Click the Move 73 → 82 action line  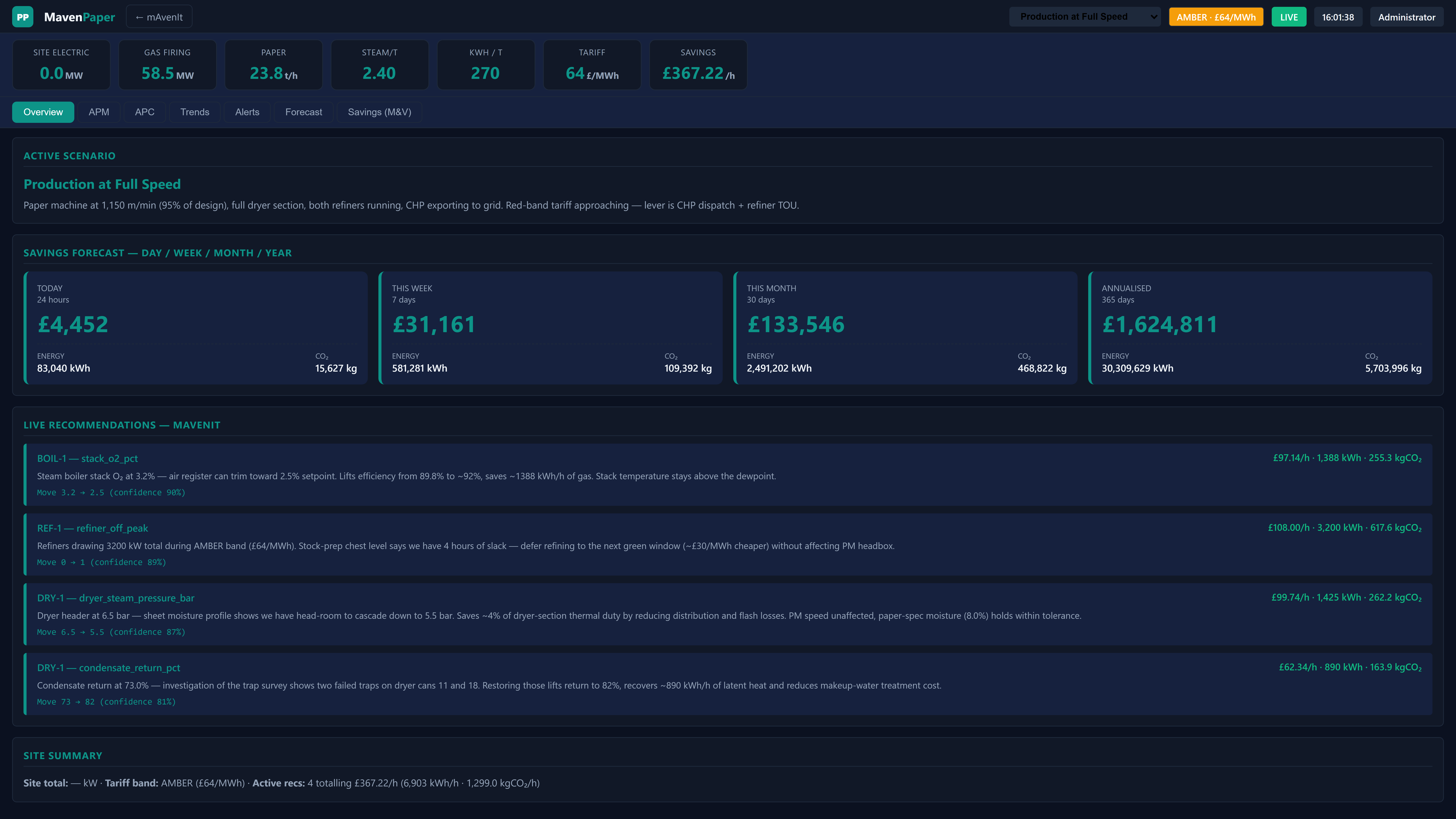click(x=106, y=702)
